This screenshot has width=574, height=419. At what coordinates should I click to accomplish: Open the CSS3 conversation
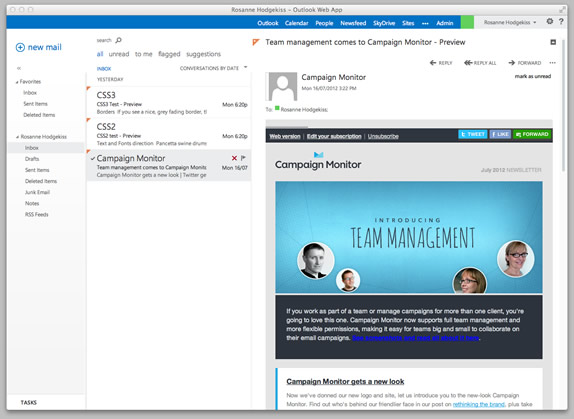click(x=169, y=102)
